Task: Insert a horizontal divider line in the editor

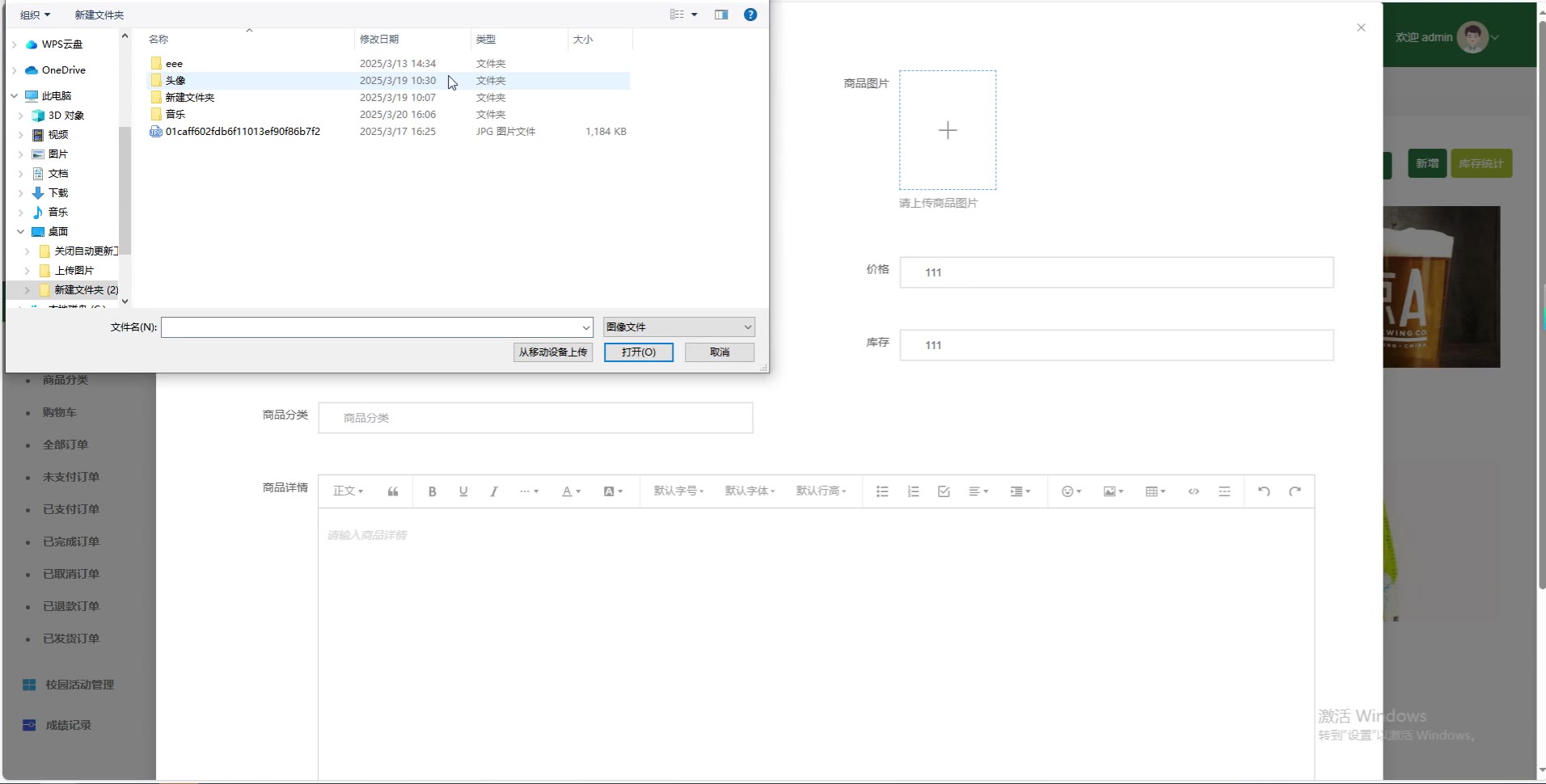Action: pos(1224,491)
